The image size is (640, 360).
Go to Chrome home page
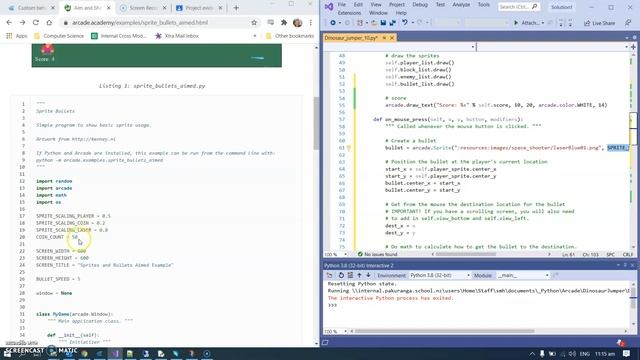[49, 23]
